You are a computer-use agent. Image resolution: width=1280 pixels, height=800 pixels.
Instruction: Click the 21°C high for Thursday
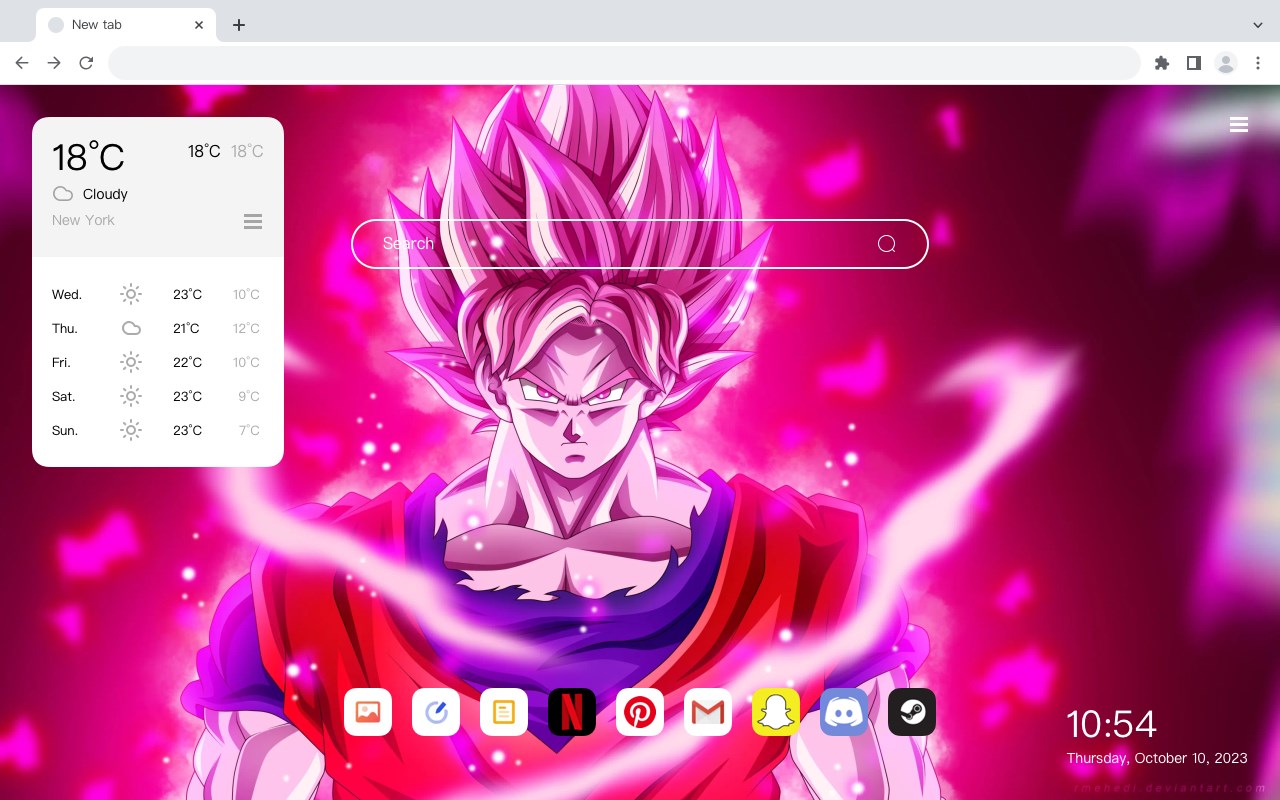pos(186,328)
